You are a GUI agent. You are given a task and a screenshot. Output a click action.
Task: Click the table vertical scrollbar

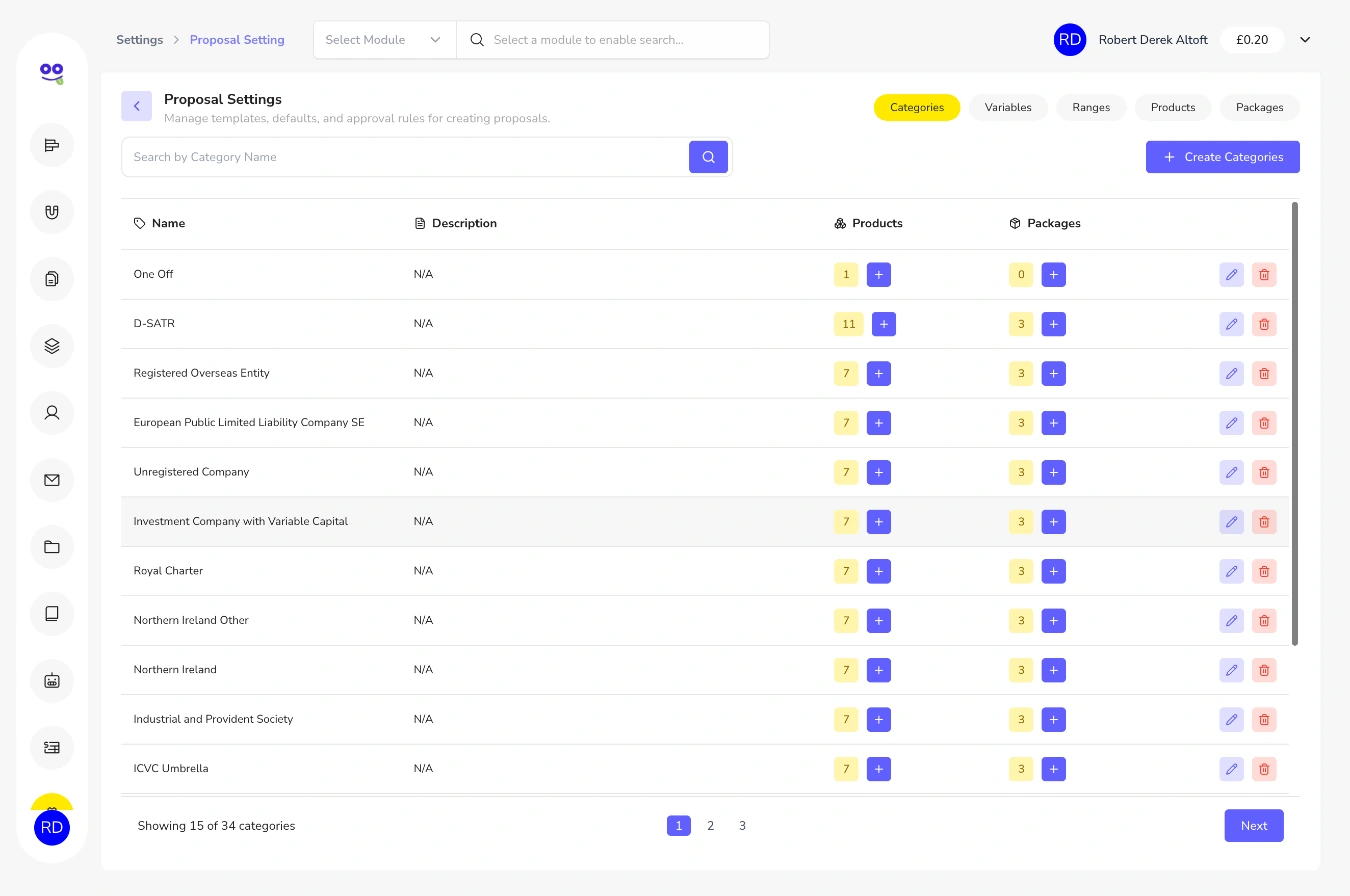[x=1296, y=424]
